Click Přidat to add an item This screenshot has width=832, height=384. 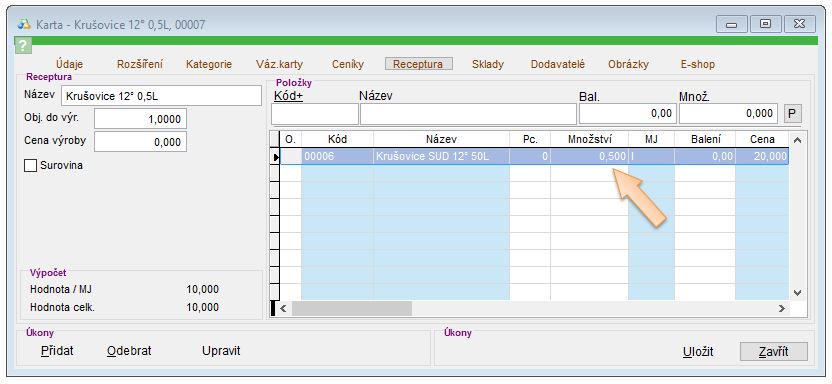[x=57, y=351]
